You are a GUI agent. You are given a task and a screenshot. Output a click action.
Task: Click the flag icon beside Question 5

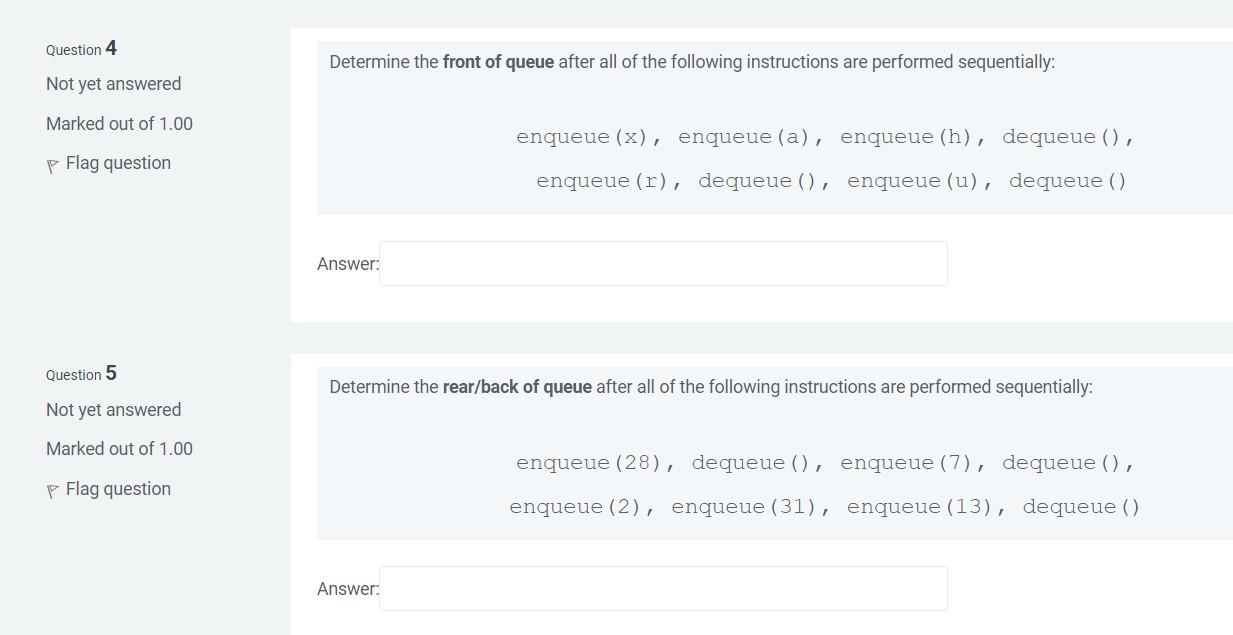(x=53, y=488)
